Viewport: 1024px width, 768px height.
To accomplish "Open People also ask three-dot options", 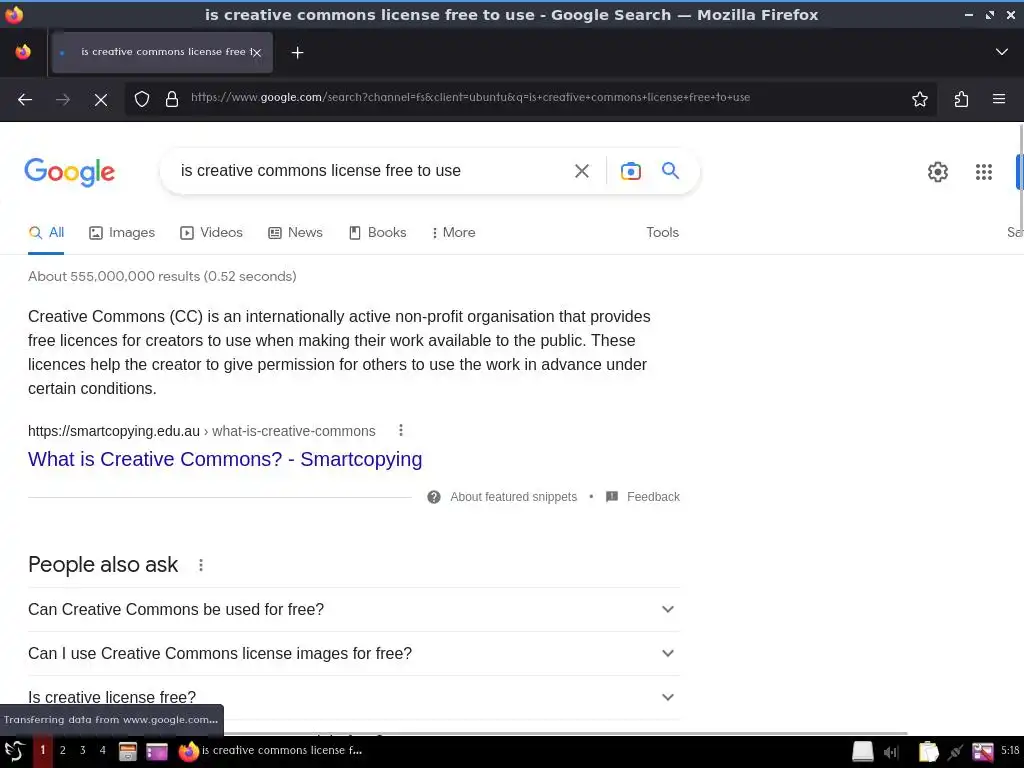I will [x=201, y=565].
